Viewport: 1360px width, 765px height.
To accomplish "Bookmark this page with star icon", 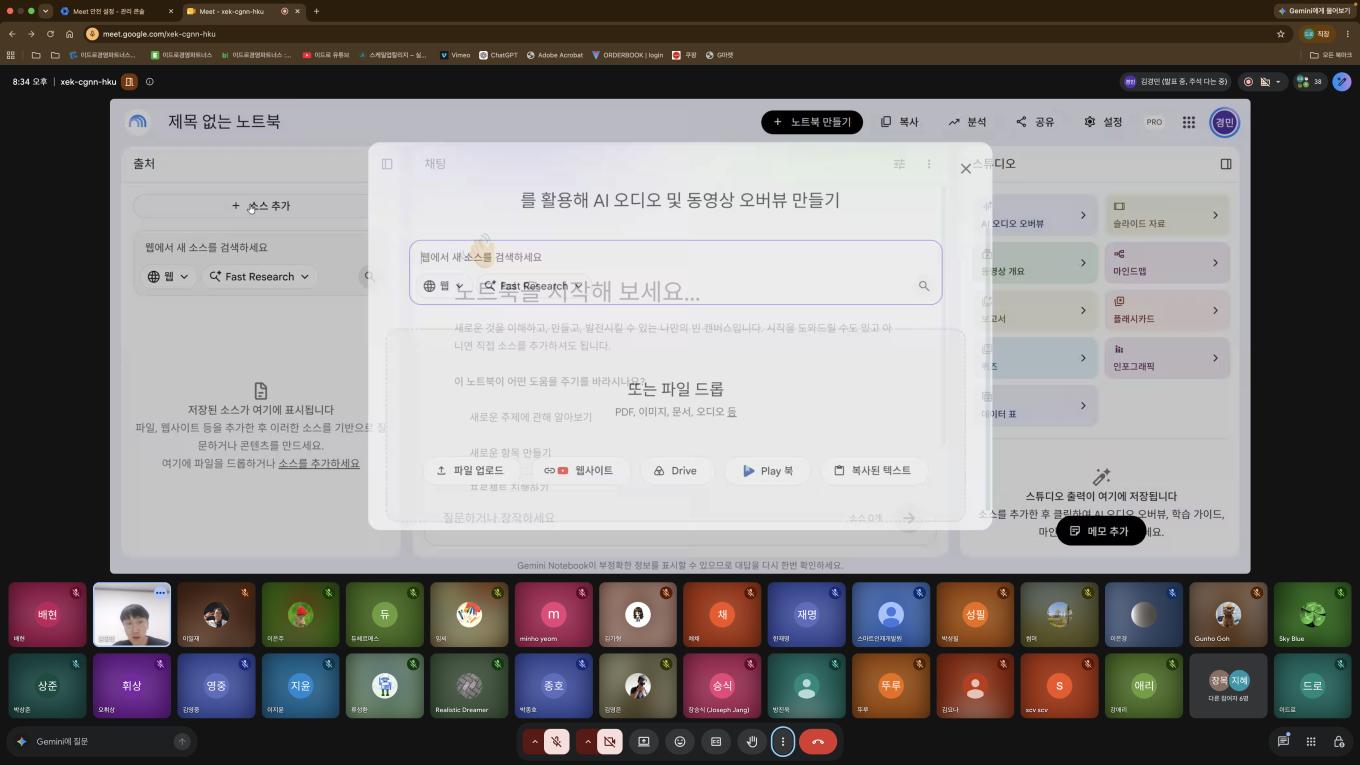I will (1281, 33).
